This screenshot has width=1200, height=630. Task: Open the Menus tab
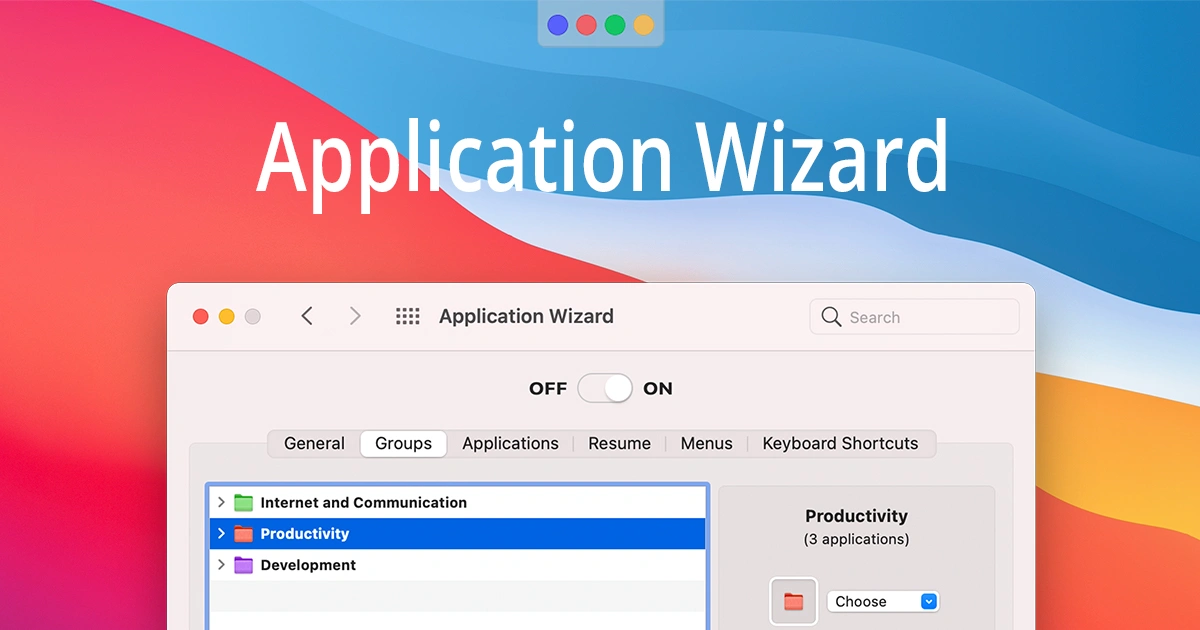[x=706, y=443]
